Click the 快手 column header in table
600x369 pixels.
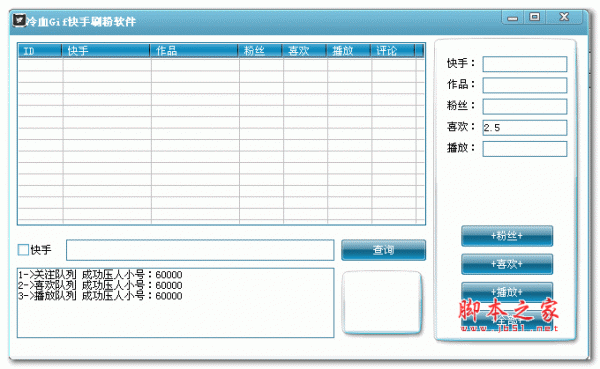pos(106,51)
